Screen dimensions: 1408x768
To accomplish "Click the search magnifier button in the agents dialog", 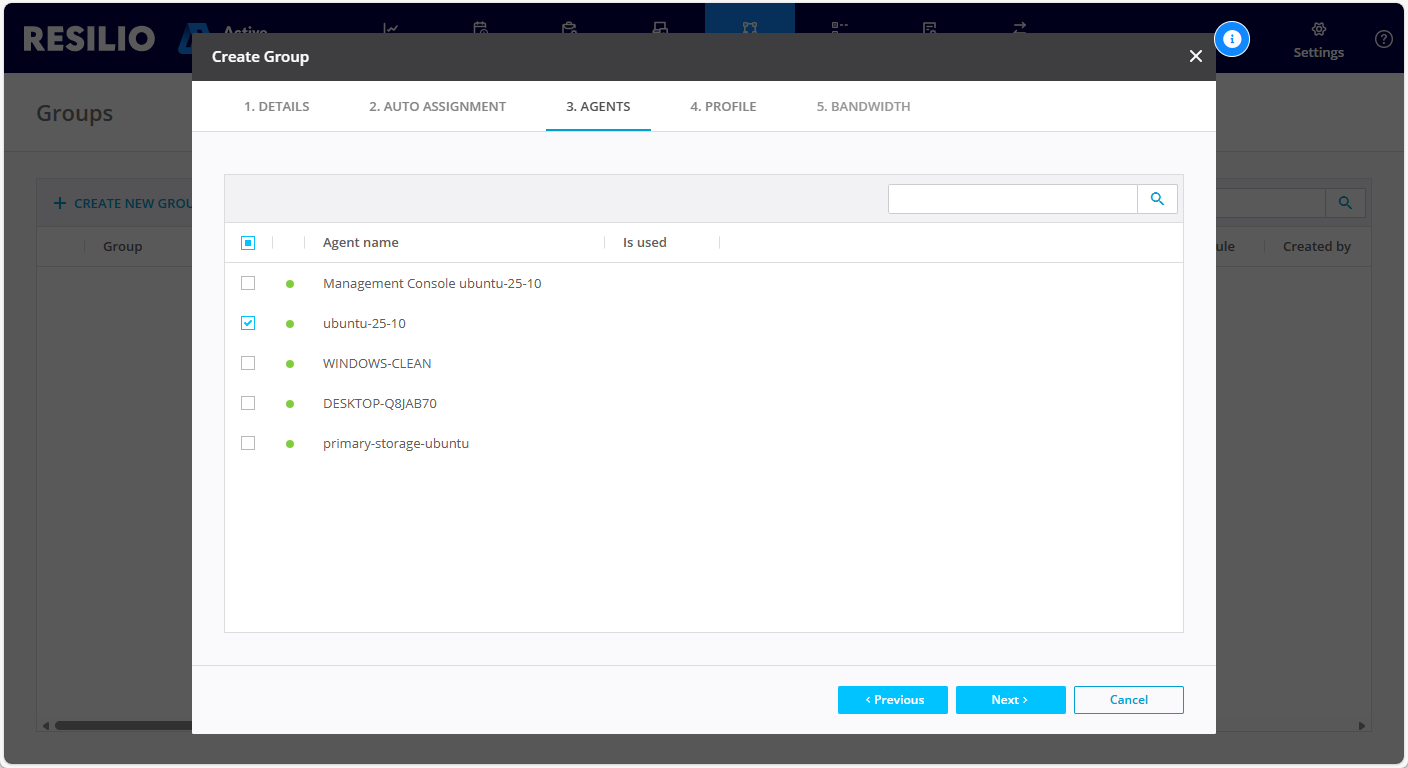I will click(x=1157, y=199).
